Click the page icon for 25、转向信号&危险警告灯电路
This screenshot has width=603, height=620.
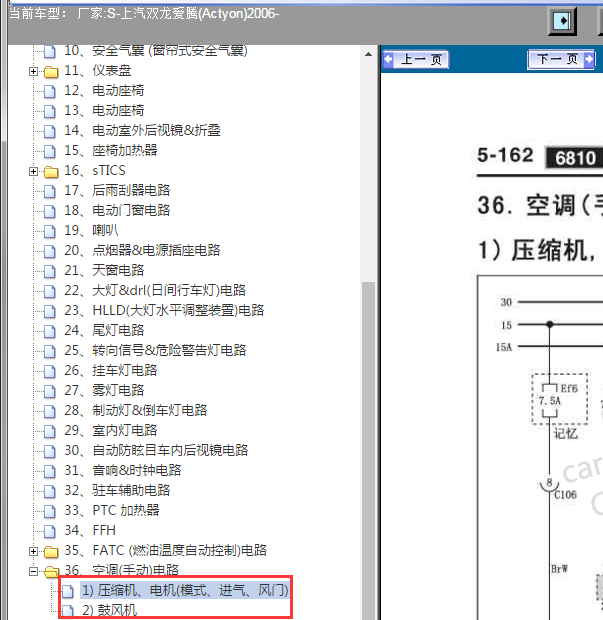[x=49, y=351]
